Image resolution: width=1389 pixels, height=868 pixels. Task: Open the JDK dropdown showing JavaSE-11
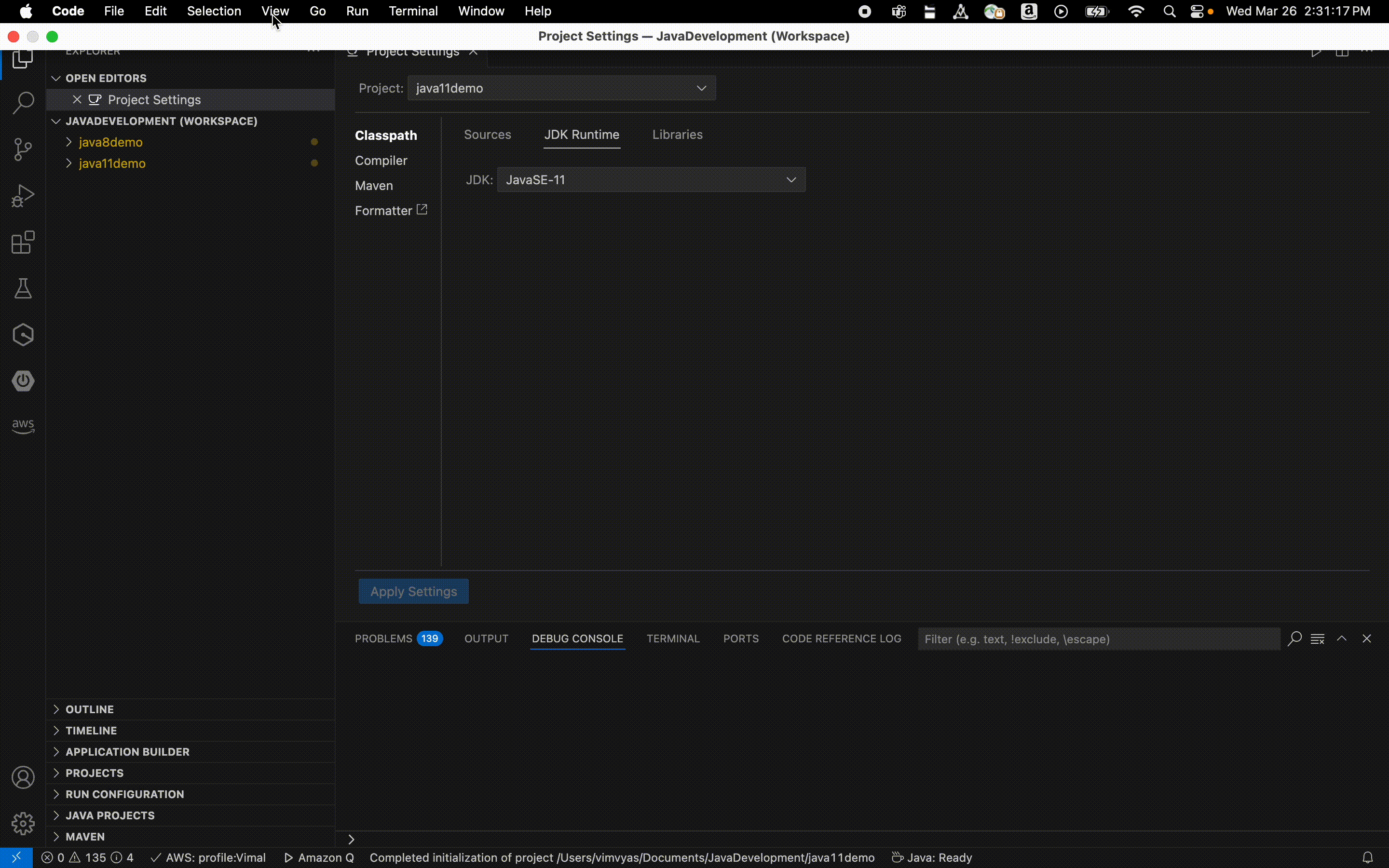tap(651, 179)
